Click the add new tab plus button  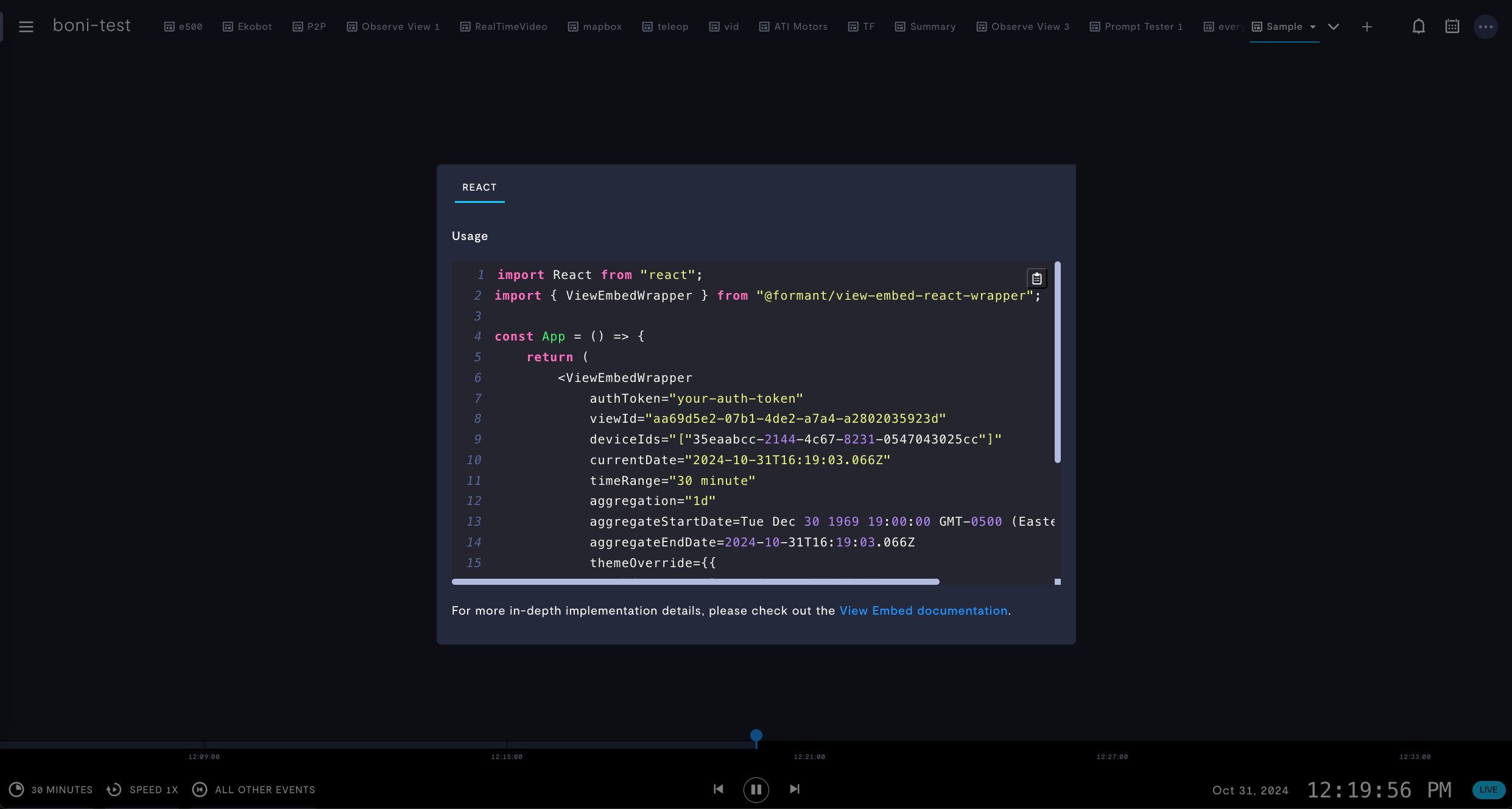[x=1367, y=27]
